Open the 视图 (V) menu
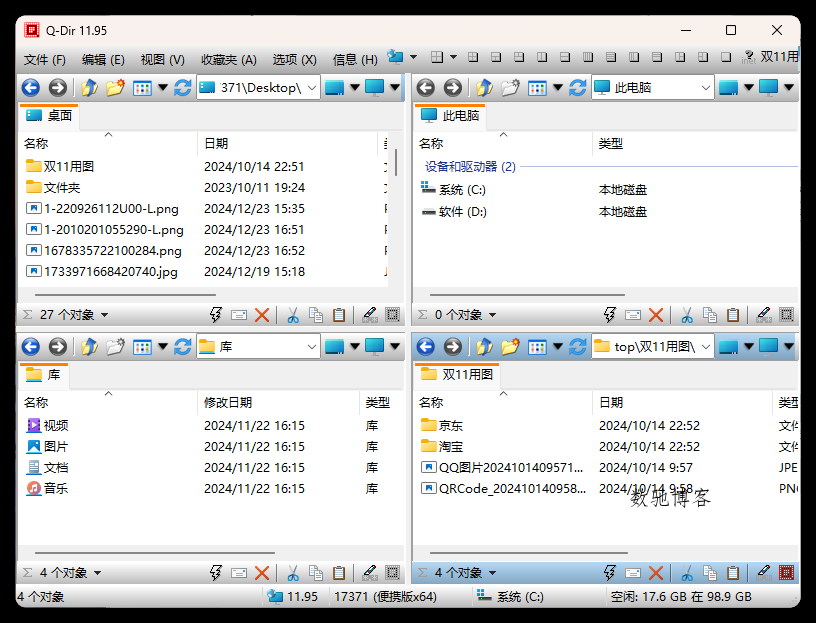 (x=162, y=60)
